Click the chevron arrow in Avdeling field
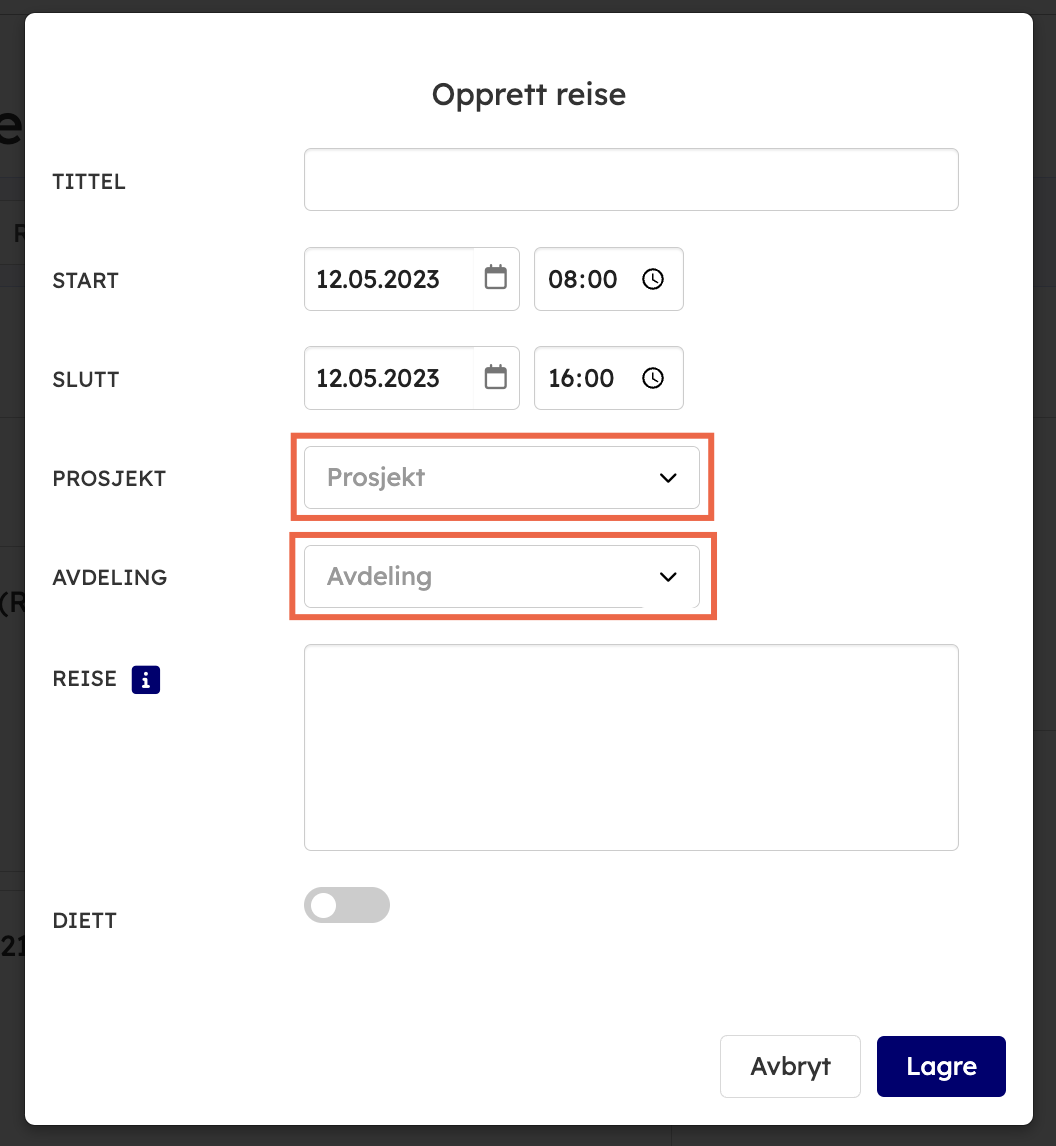 coord(668,577)
